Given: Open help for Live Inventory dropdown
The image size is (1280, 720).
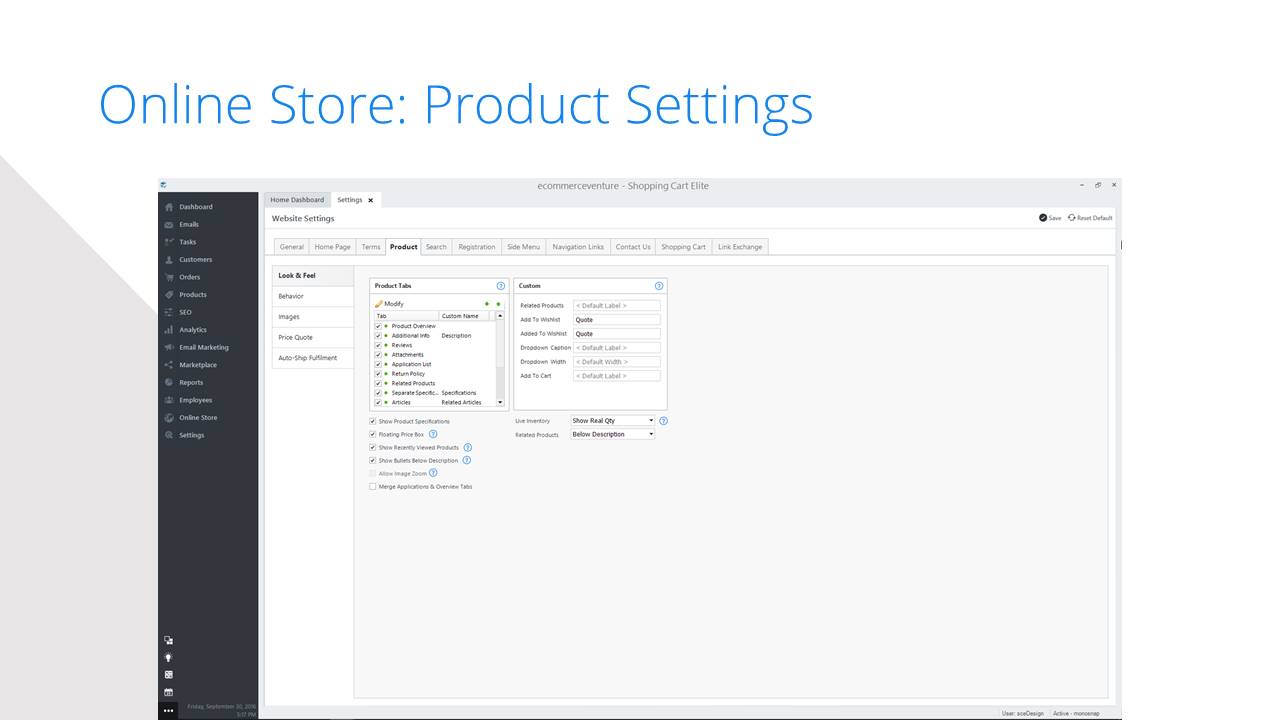Looking at the screenshot, I should click(x=663, y=421).
